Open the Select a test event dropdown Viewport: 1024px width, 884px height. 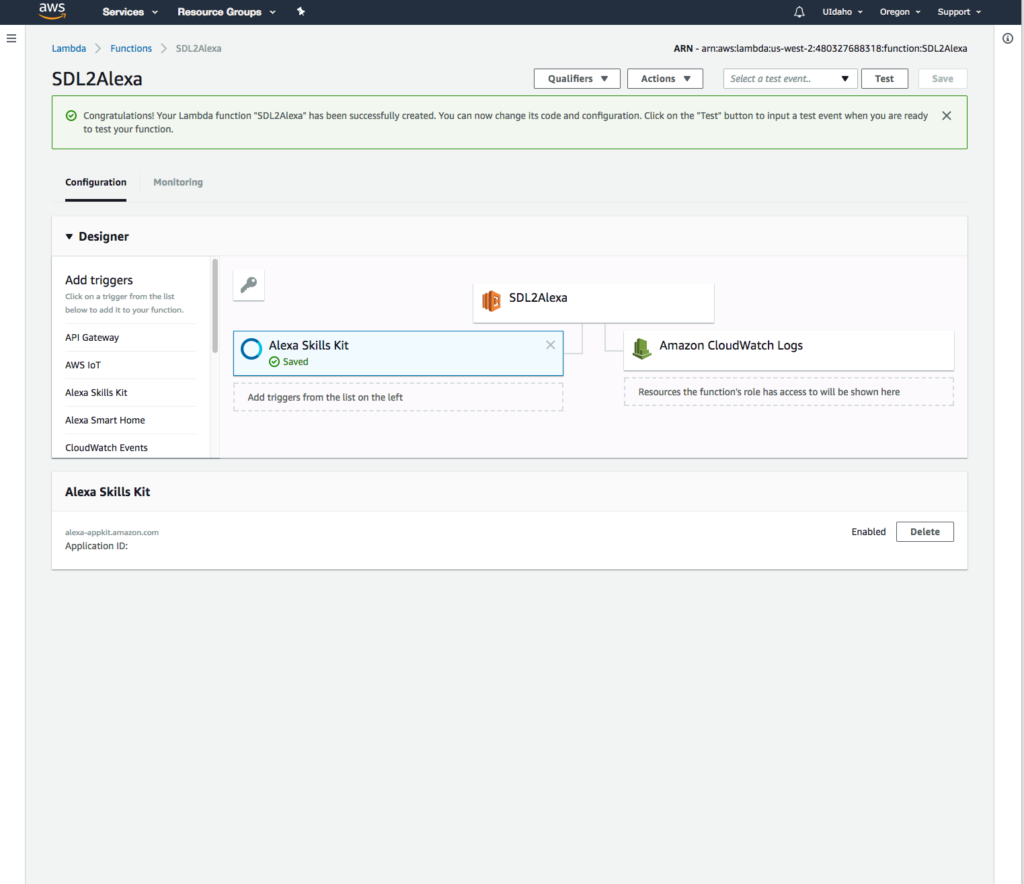(790, 78)
